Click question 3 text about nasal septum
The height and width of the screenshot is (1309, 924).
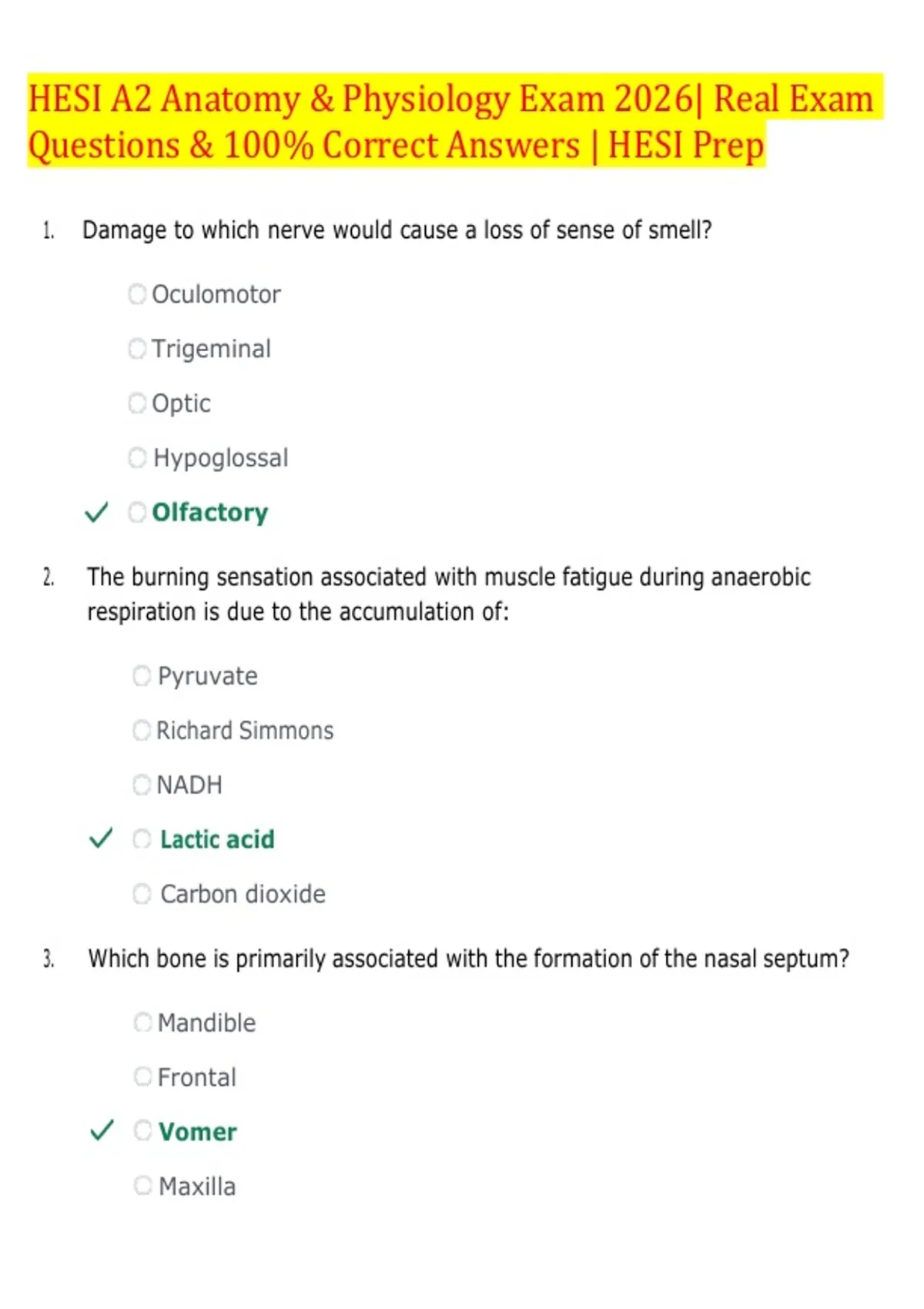[468, 959]
